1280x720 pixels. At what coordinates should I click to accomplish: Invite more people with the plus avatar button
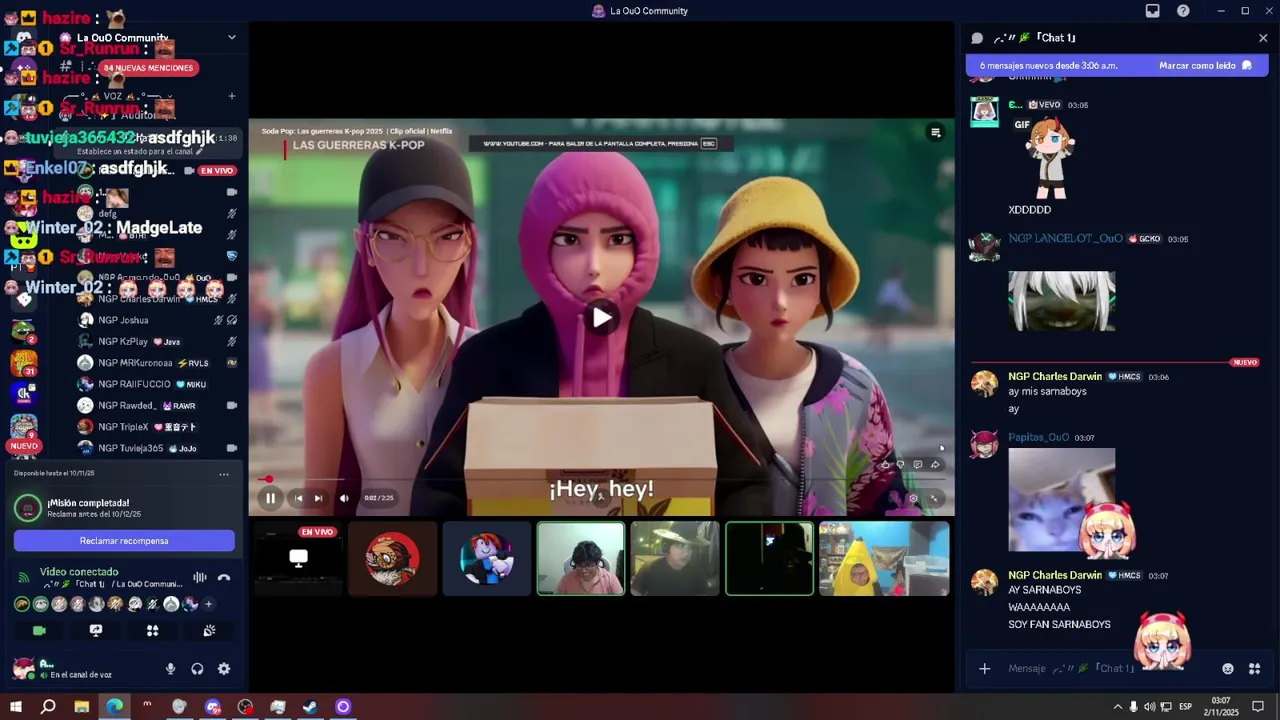coord(208,604)
